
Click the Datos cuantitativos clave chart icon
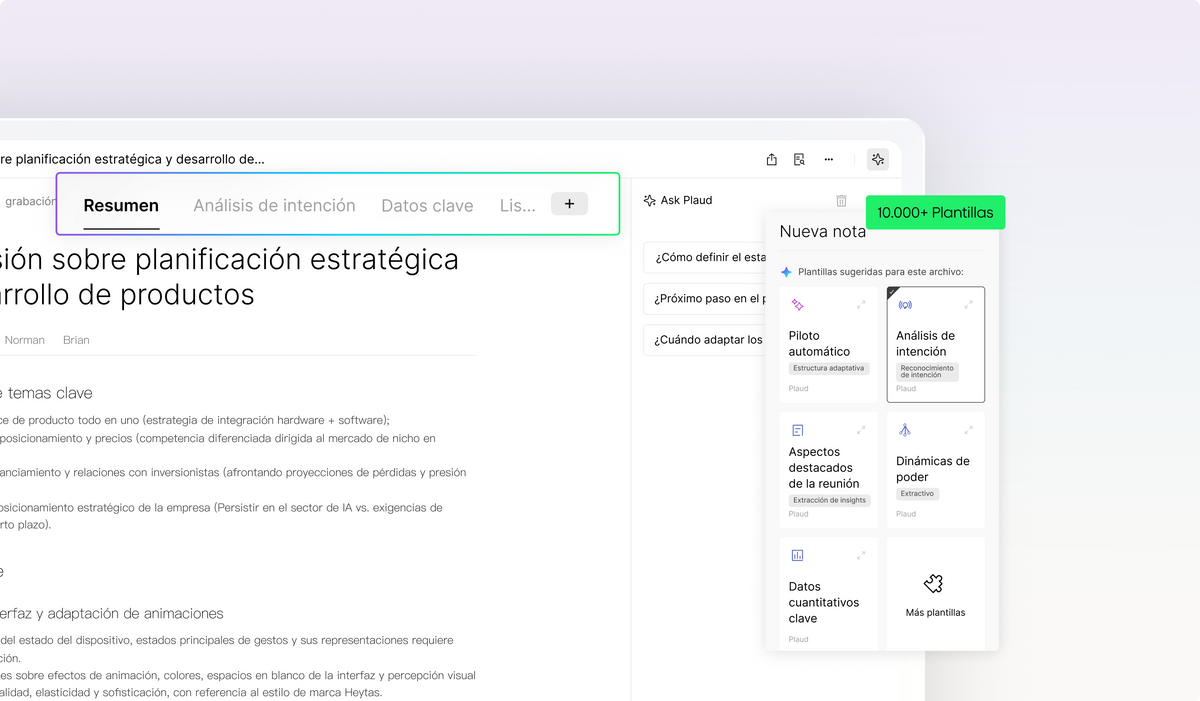(798, 555)
